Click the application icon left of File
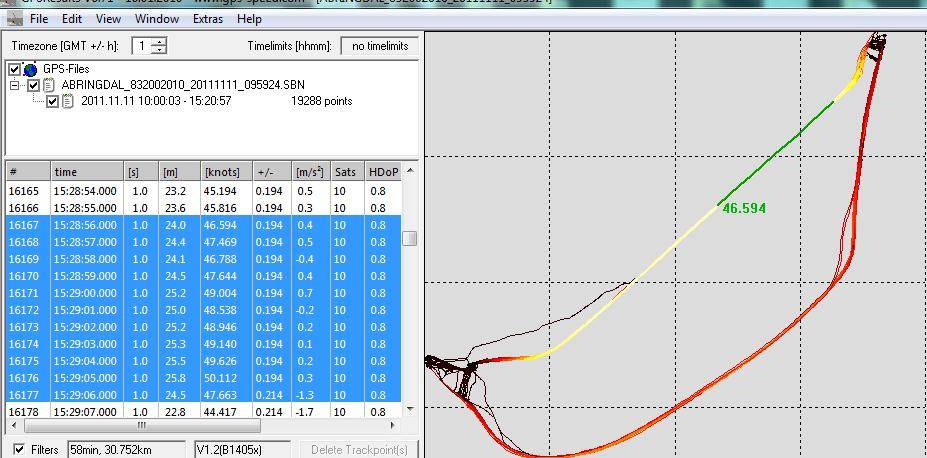The height and width of the screenshot is (458, 927). click(15, 19)
